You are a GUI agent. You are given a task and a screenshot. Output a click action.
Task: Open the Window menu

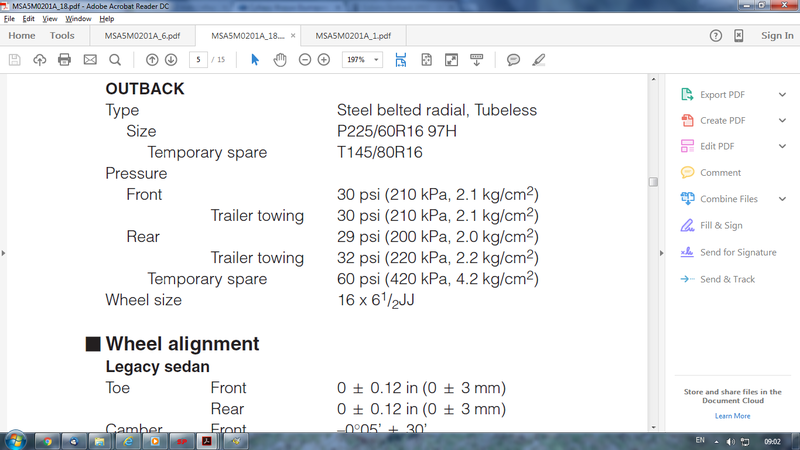[x=78, y=19]
